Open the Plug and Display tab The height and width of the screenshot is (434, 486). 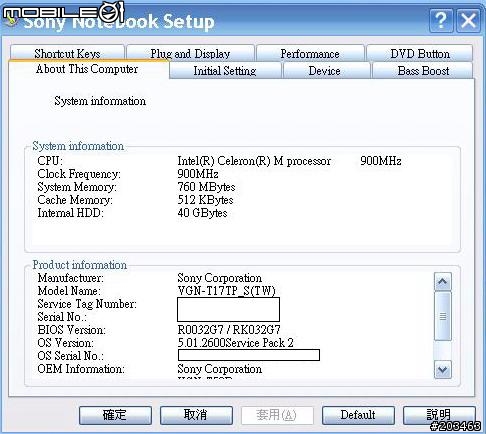(x=190, y=53)
